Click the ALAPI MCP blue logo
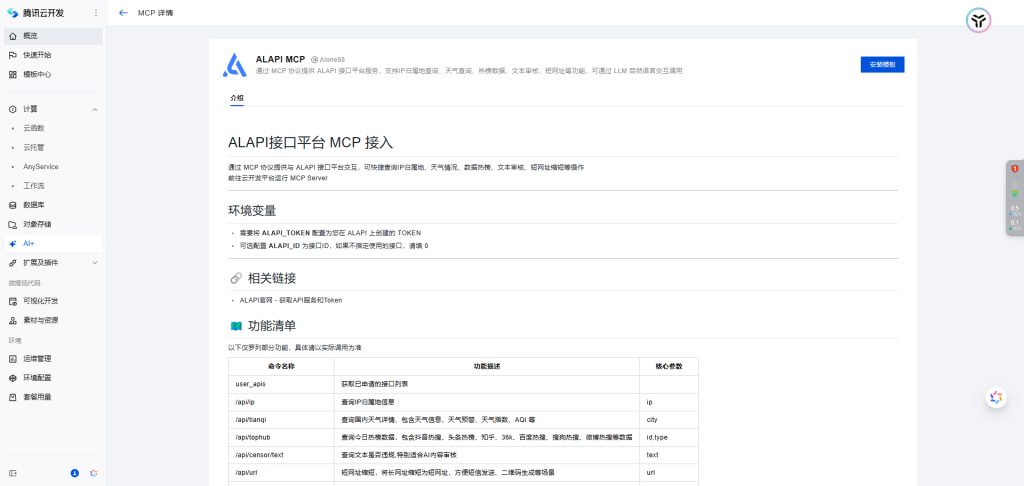The height and width of the screenshot is (486, 1024). point(234,65)
